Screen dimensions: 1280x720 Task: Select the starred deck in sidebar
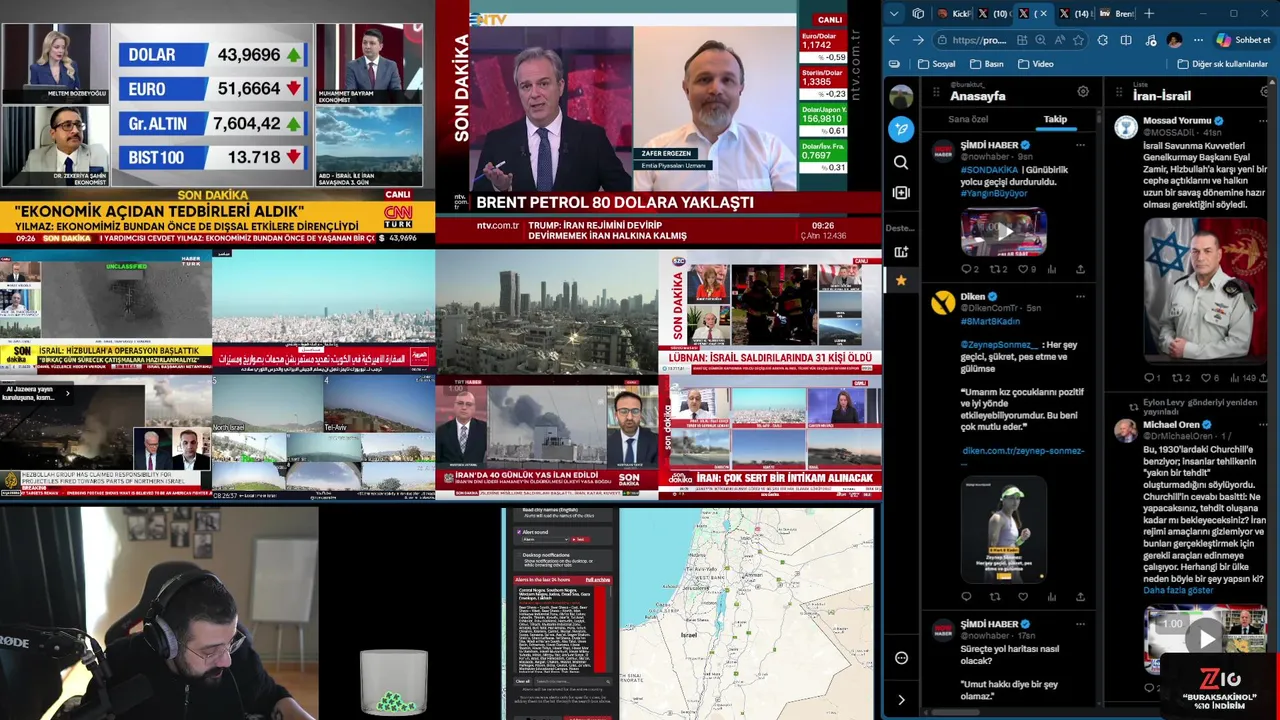(x=901, y=280)
